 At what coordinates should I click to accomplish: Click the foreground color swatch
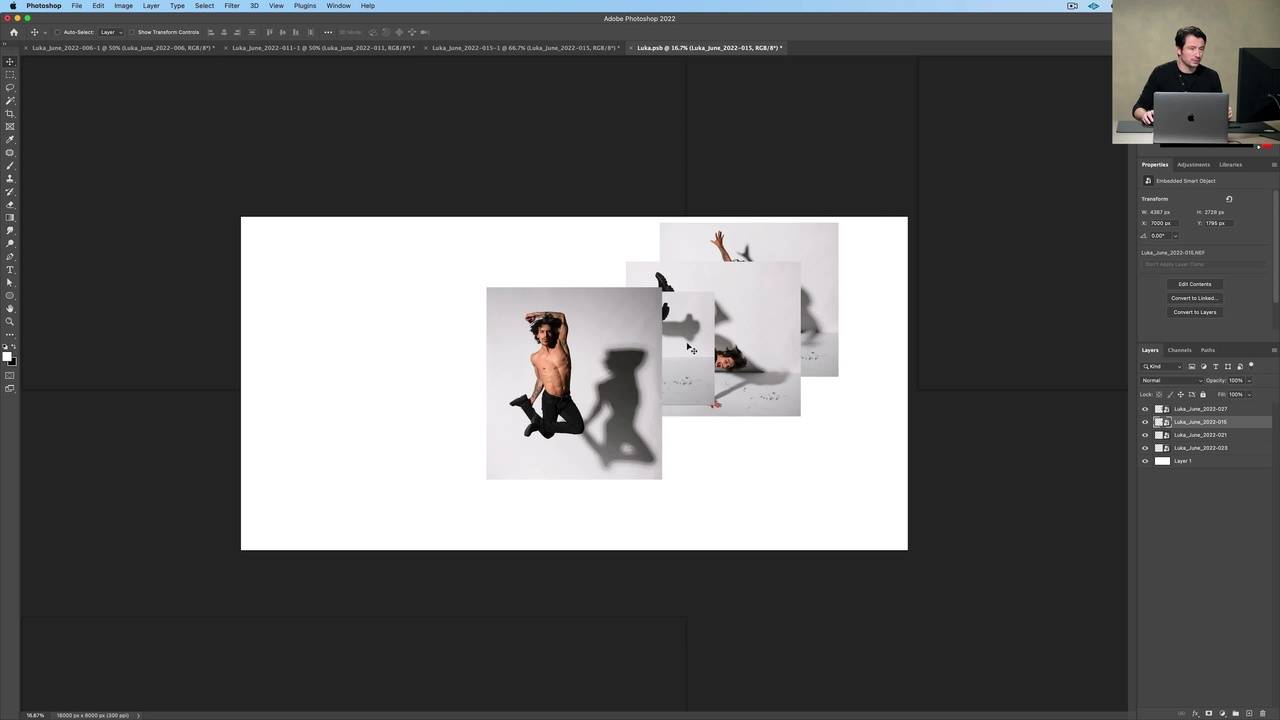[x=7, y=357]
